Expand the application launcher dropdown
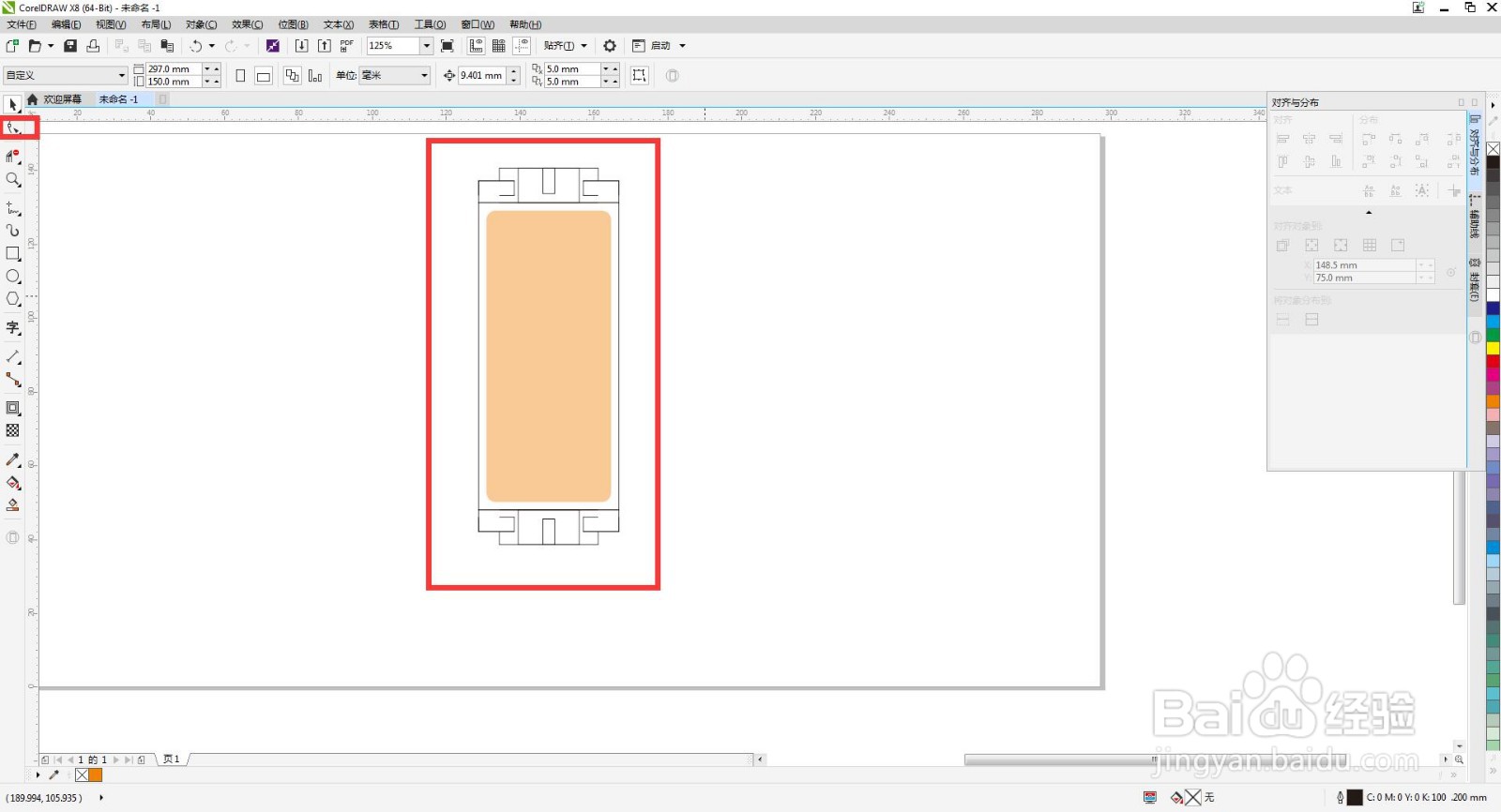The width and height of the screenshot is (1501, 812). (682, 46)
